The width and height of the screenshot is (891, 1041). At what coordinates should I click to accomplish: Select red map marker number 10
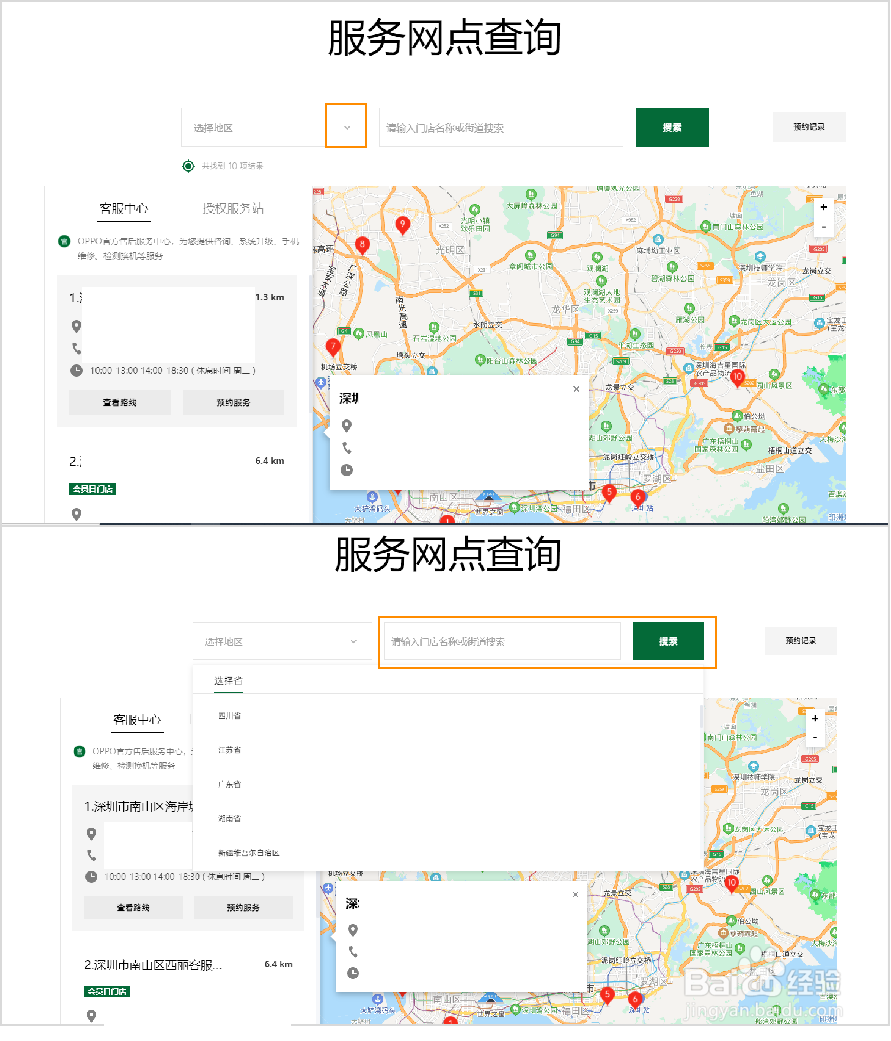(738, 378)
